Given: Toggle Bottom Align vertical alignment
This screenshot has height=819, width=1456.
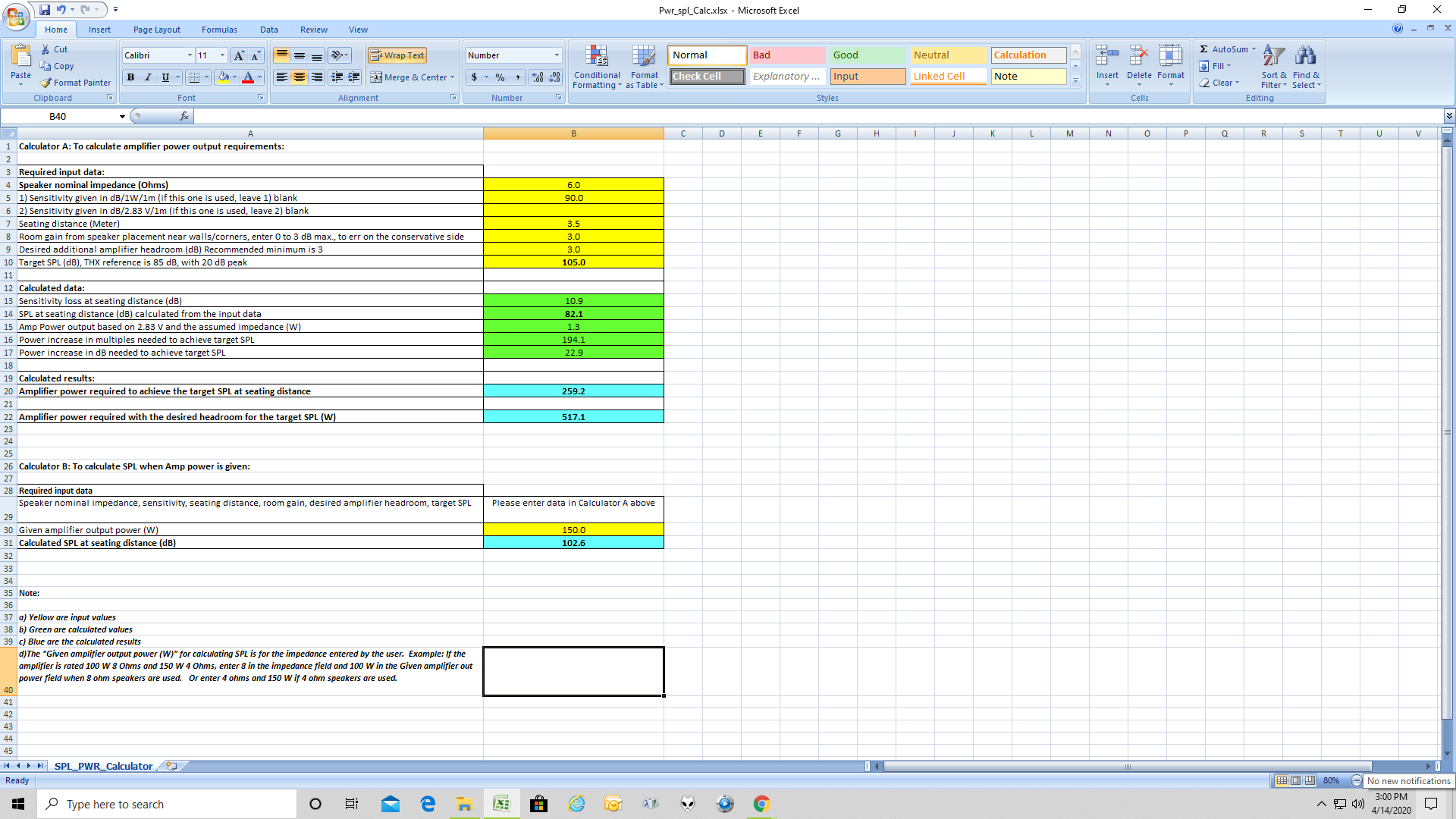Looking at the screenshot, I should tap(317, 55).
